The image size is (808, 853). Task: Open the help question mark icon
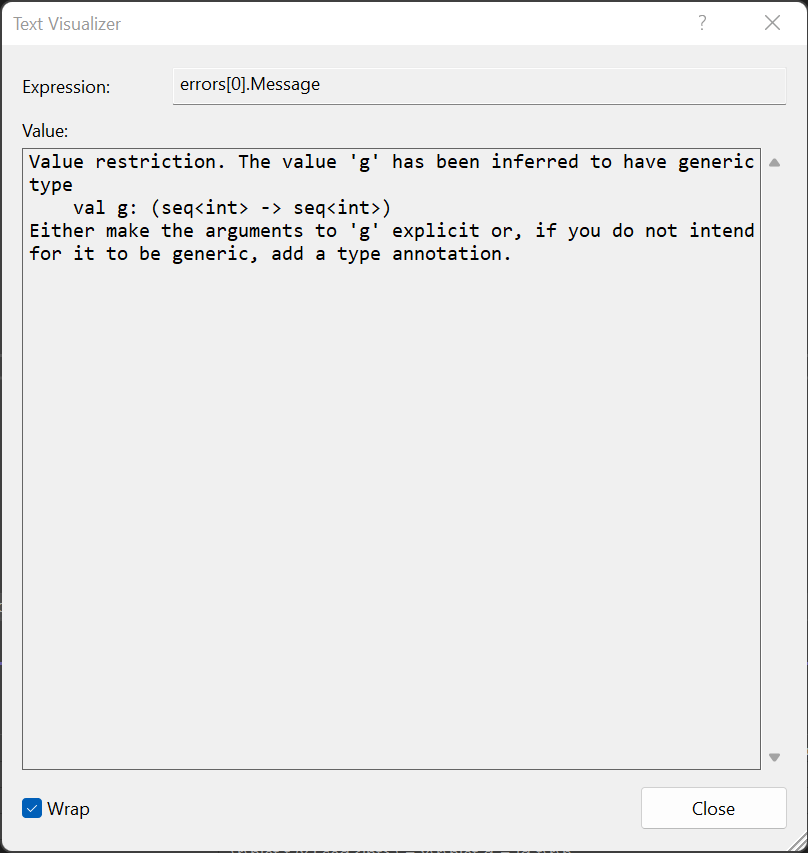pyautogui.click(x=701, y=22)
